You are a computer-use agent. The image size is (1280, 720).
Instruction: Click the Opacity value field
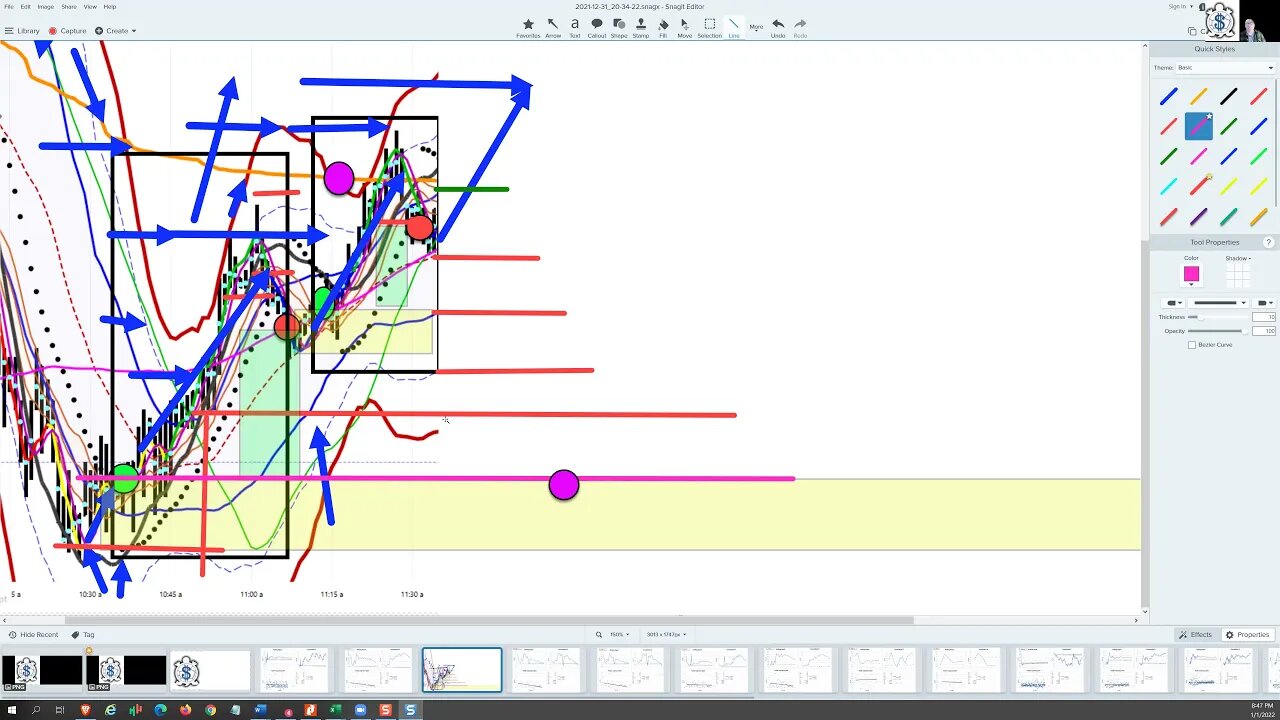click(x=1264, y=331)
